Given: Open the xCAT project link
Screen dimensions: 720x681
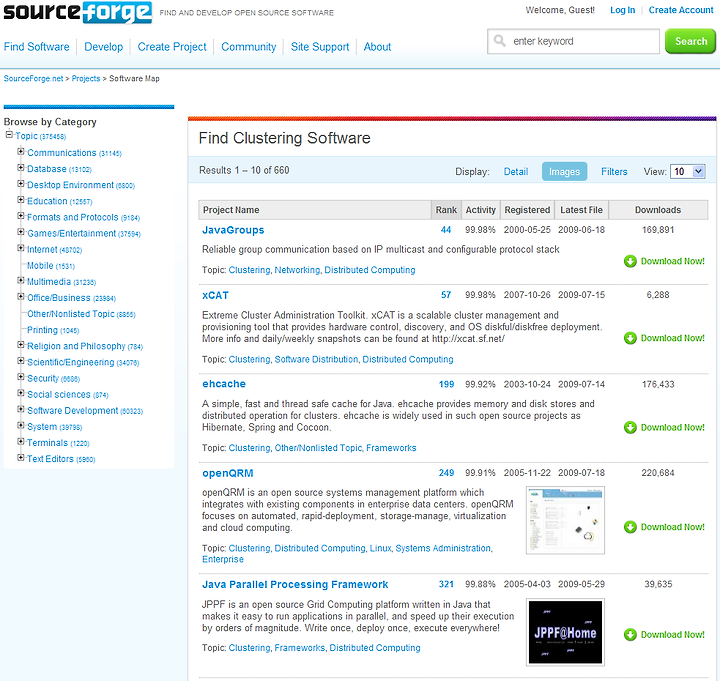Looking at the screenshot, I should point(215,295).
